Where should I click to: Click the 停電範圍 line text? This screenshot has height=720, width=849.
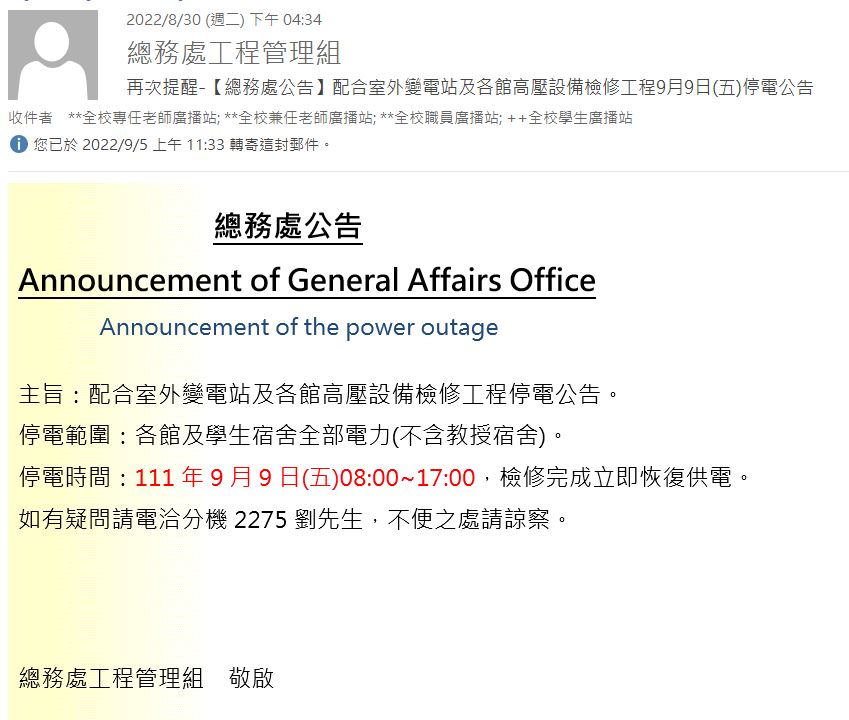291,435
